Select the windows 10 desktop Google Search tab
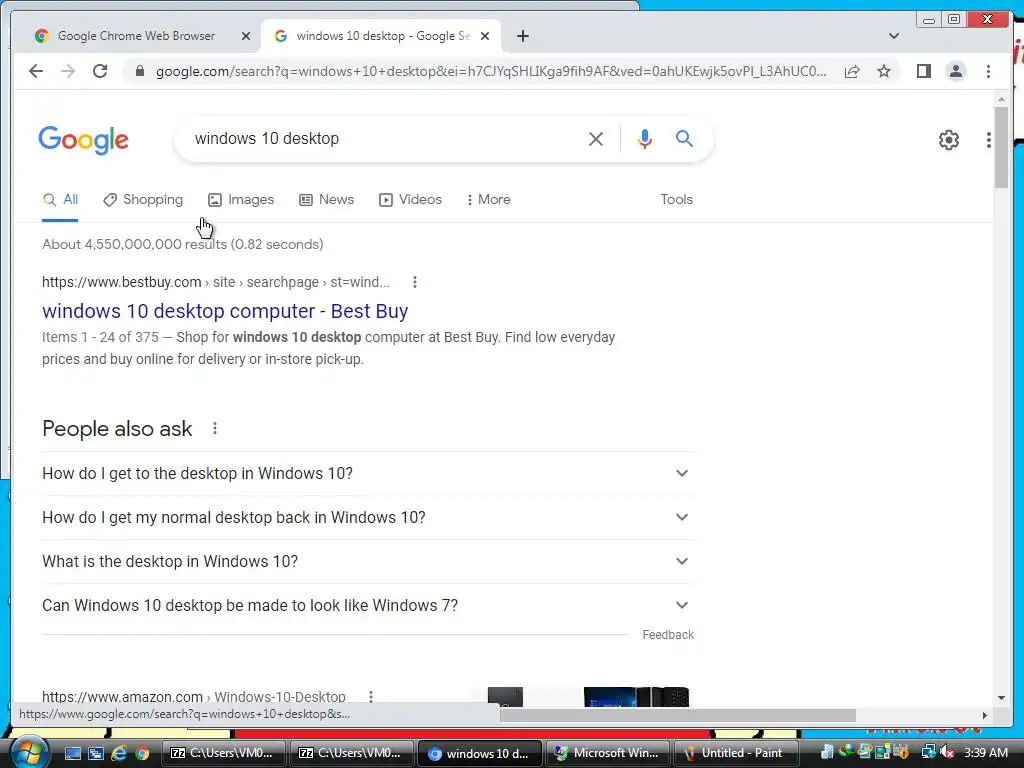The height and width of the screenshot is (768, 1024). point(382,36)
